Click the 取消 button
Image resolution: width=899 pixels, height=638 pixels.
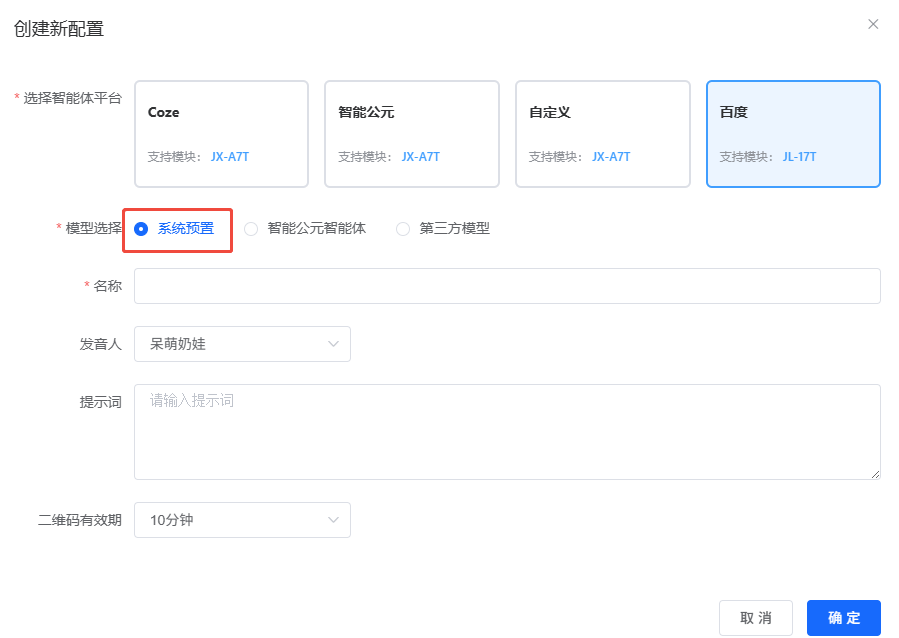[756, 617]
